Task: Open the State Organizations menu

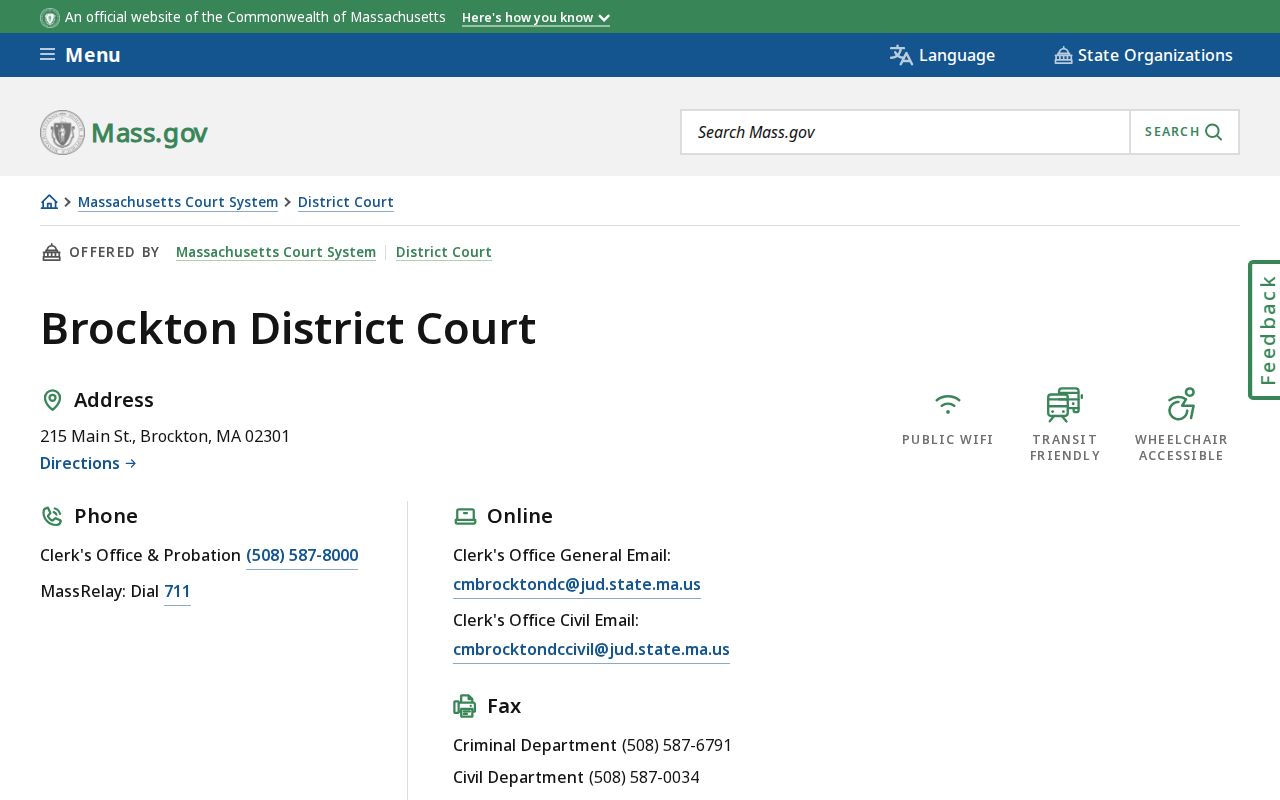Action: pyautogui.click(x=1143, y=55)
